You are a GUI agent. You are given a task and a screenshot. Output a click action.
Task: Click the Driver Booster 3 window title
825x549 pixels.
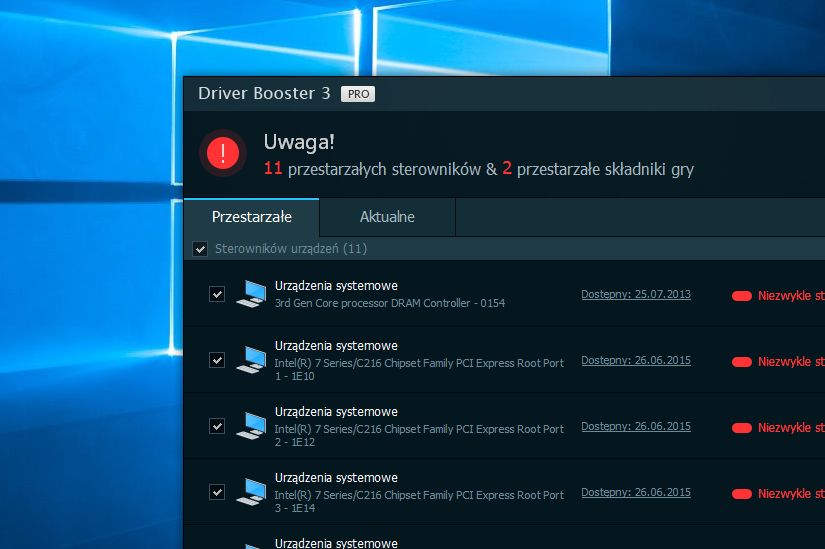264,93
